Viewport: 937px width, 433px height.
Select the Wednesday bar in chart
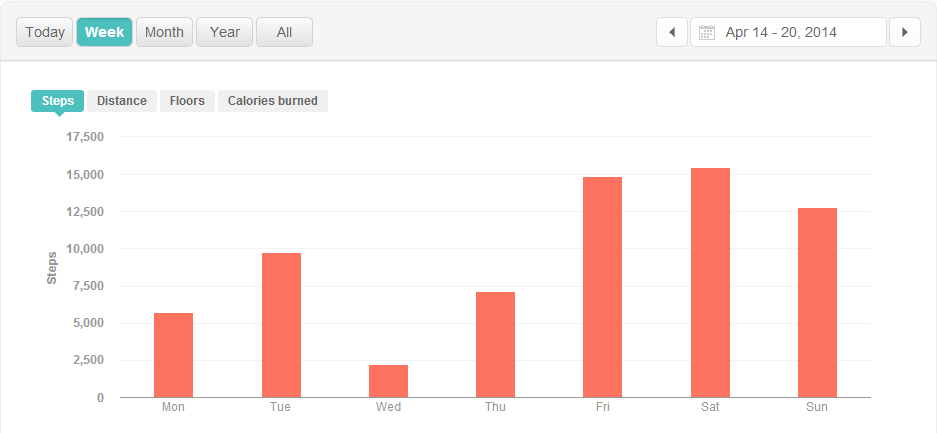point(388,381)
